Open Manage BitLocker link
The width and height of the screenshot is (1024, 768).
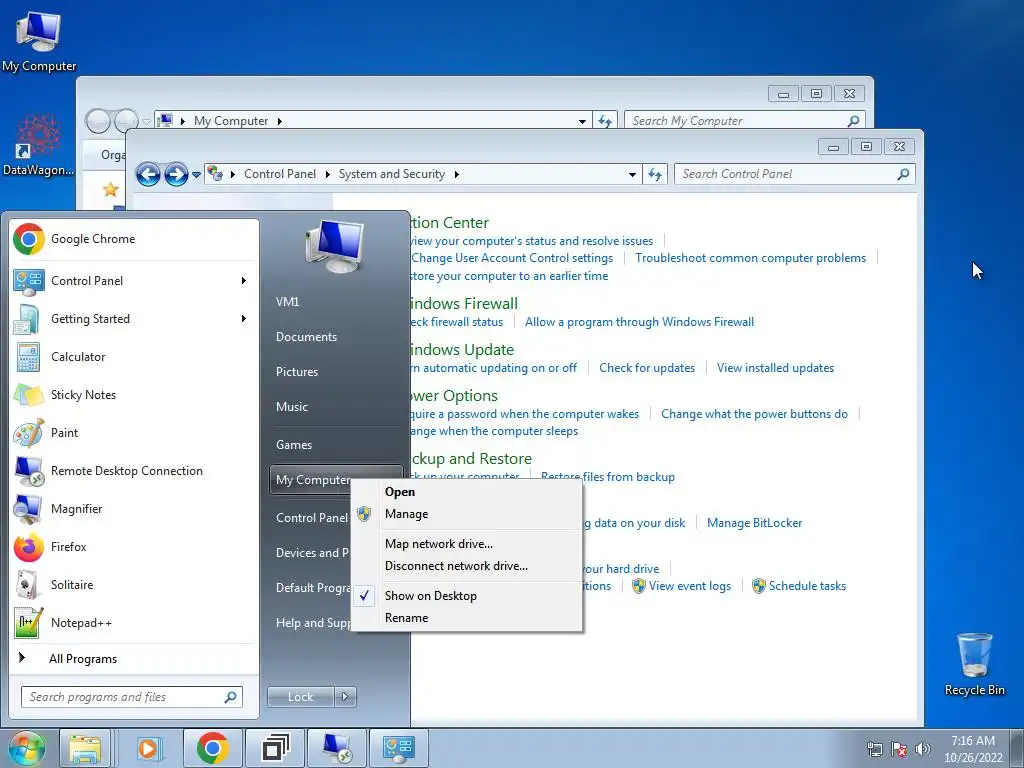[754, 523]
